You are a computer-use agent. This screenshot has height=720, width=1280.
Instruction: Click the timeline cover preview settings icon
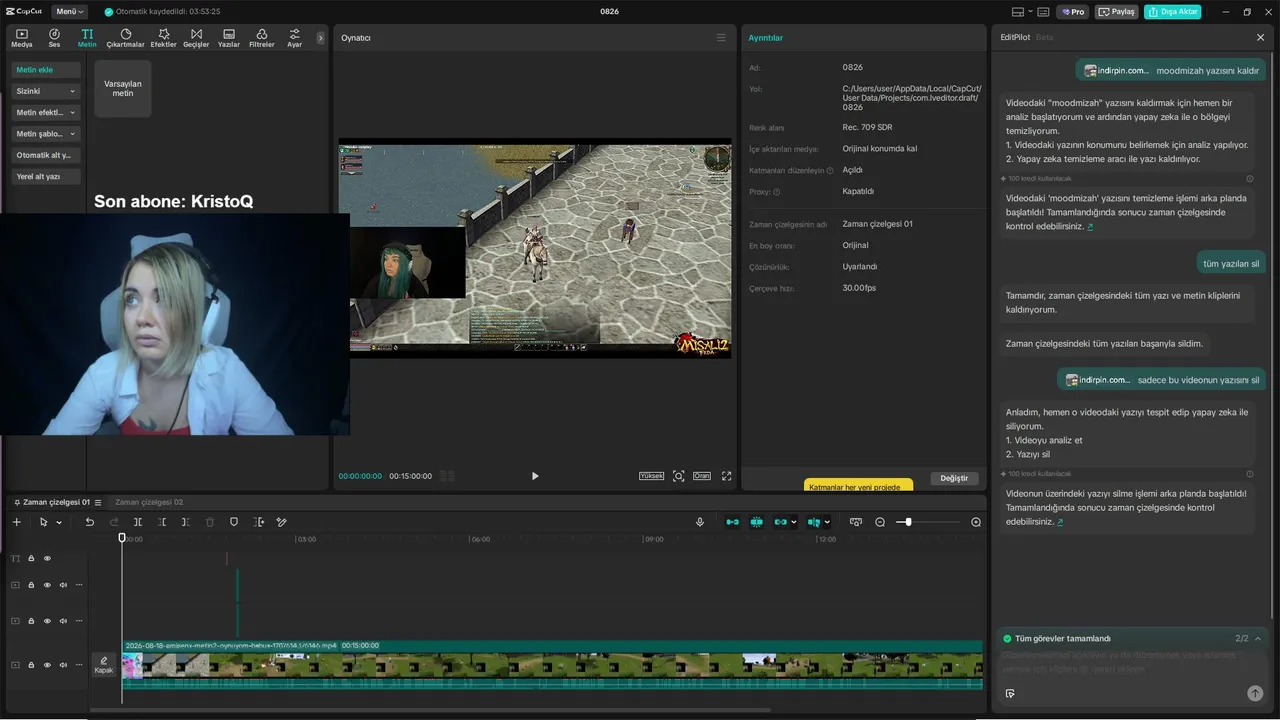[856, 522]
